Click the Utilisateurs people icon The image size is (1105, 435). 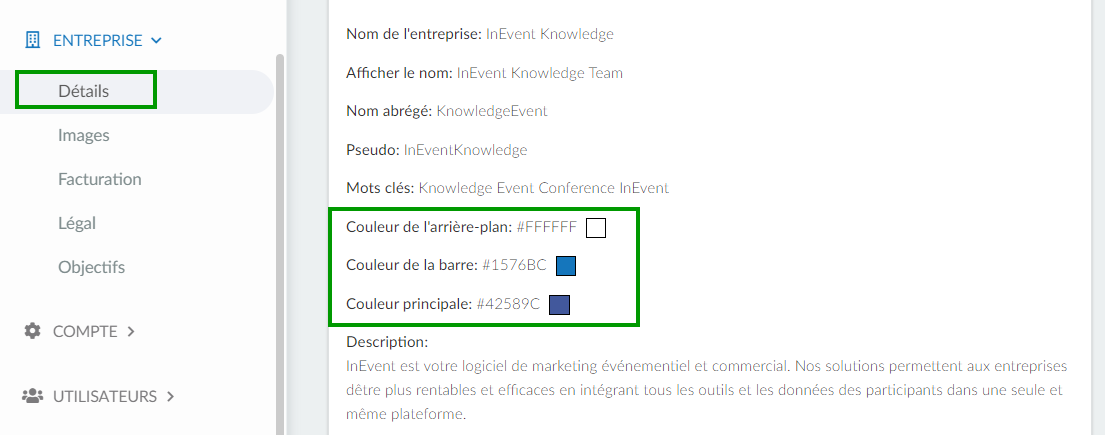(32, 396)
